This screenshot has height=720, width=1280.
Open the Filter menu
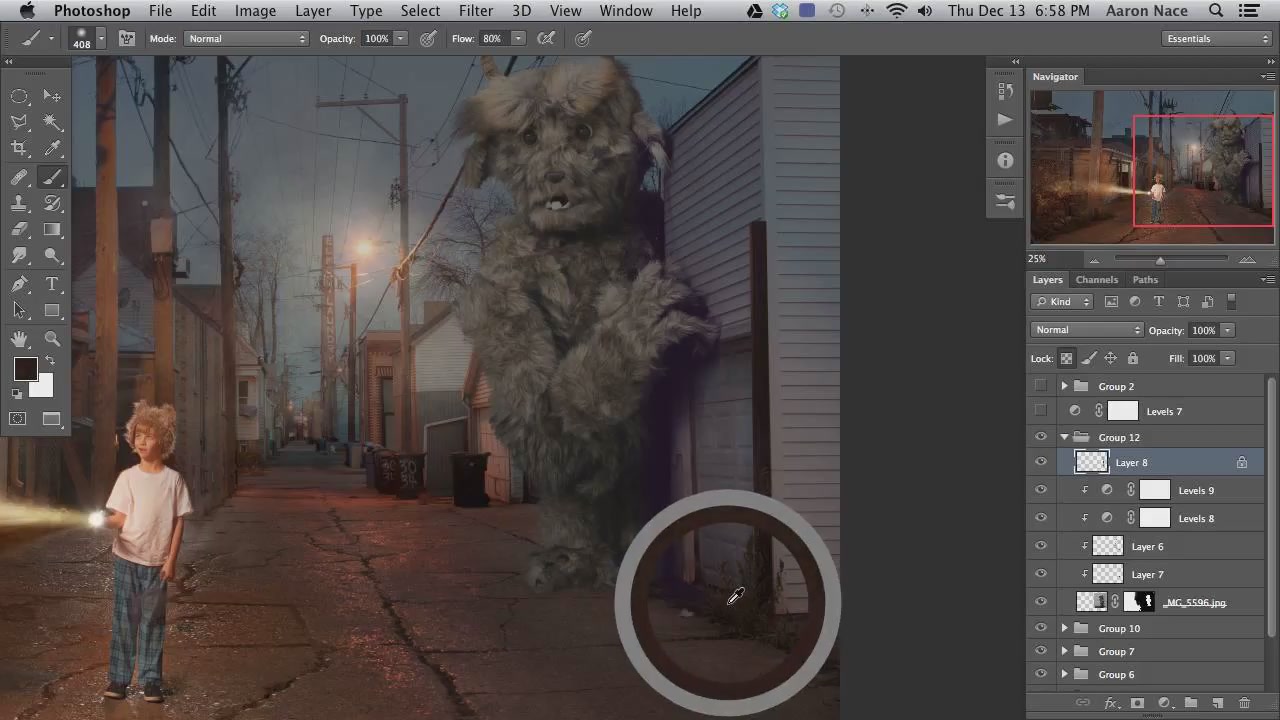[475, 11]
